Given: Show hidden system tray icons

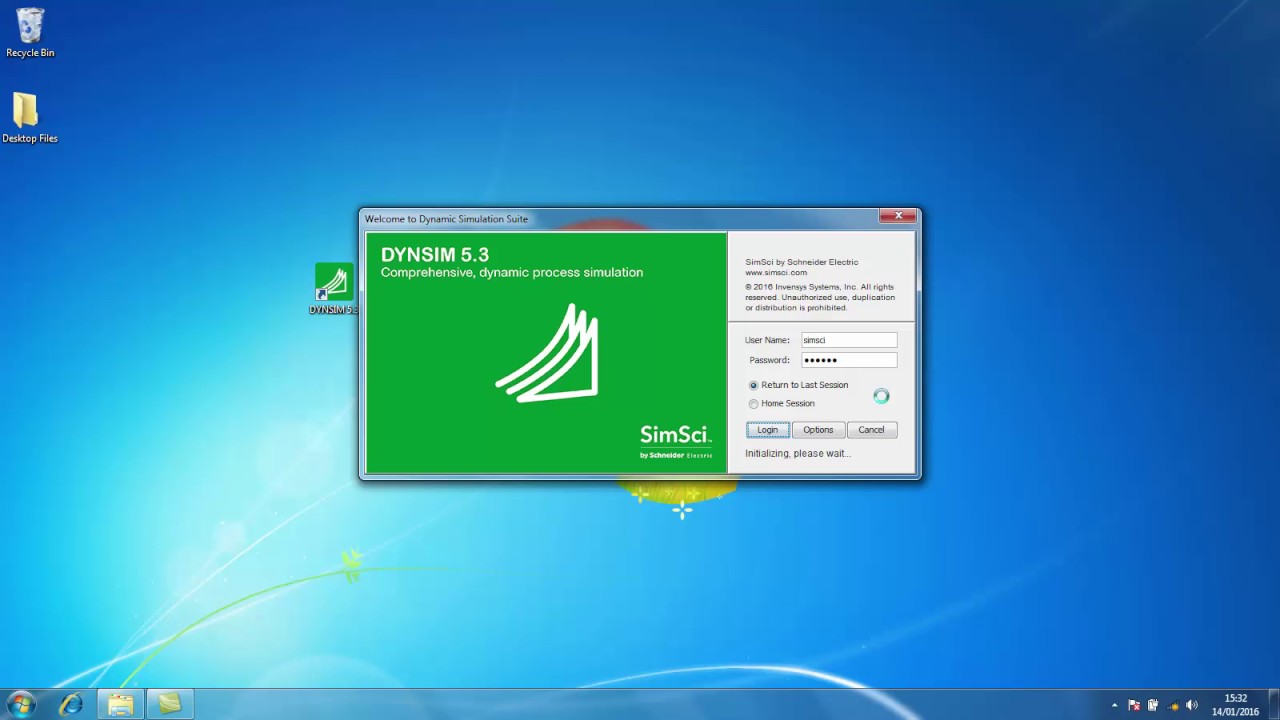Looking at the screenshot, I should click(1115, 705).
